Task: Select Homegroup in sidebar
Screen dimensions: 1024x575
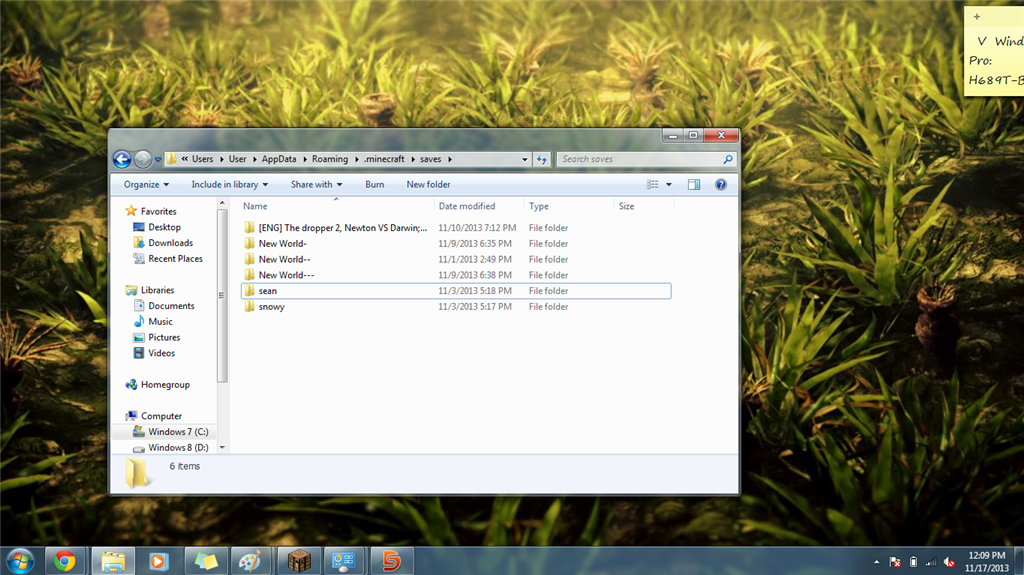Action: click(165, 384)
